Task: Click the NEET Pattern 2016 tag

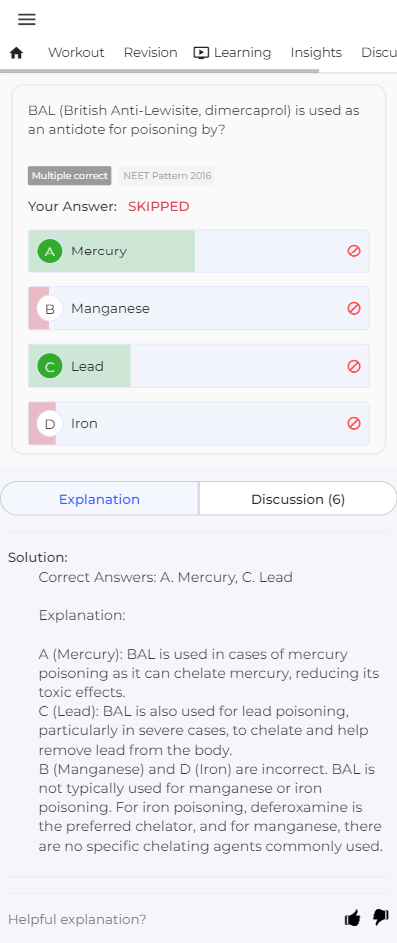Action: [x=167, y=176]
